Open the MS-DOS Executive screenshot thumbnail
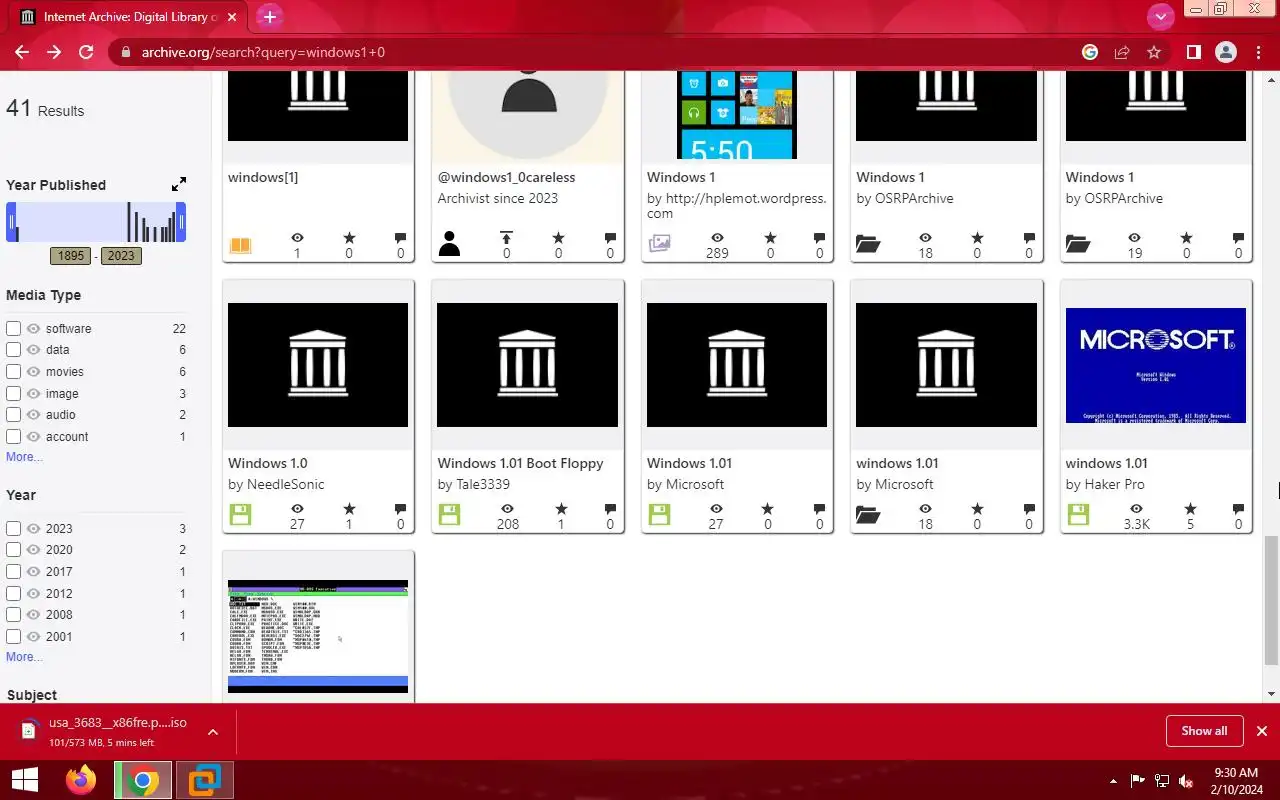The image size is (1280, 800). pyautogui.click(x=318, y=636)
